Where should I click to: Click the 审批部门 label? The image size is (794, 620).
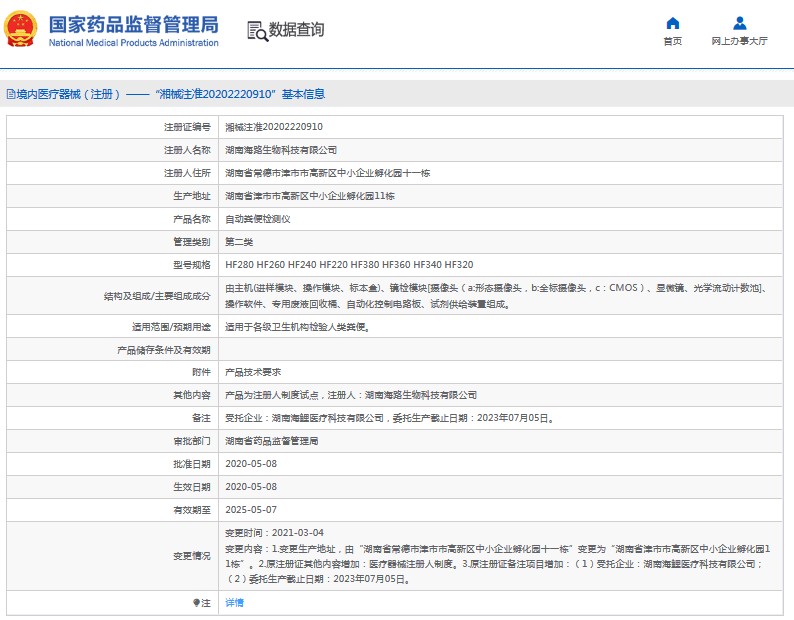point(192,441)
